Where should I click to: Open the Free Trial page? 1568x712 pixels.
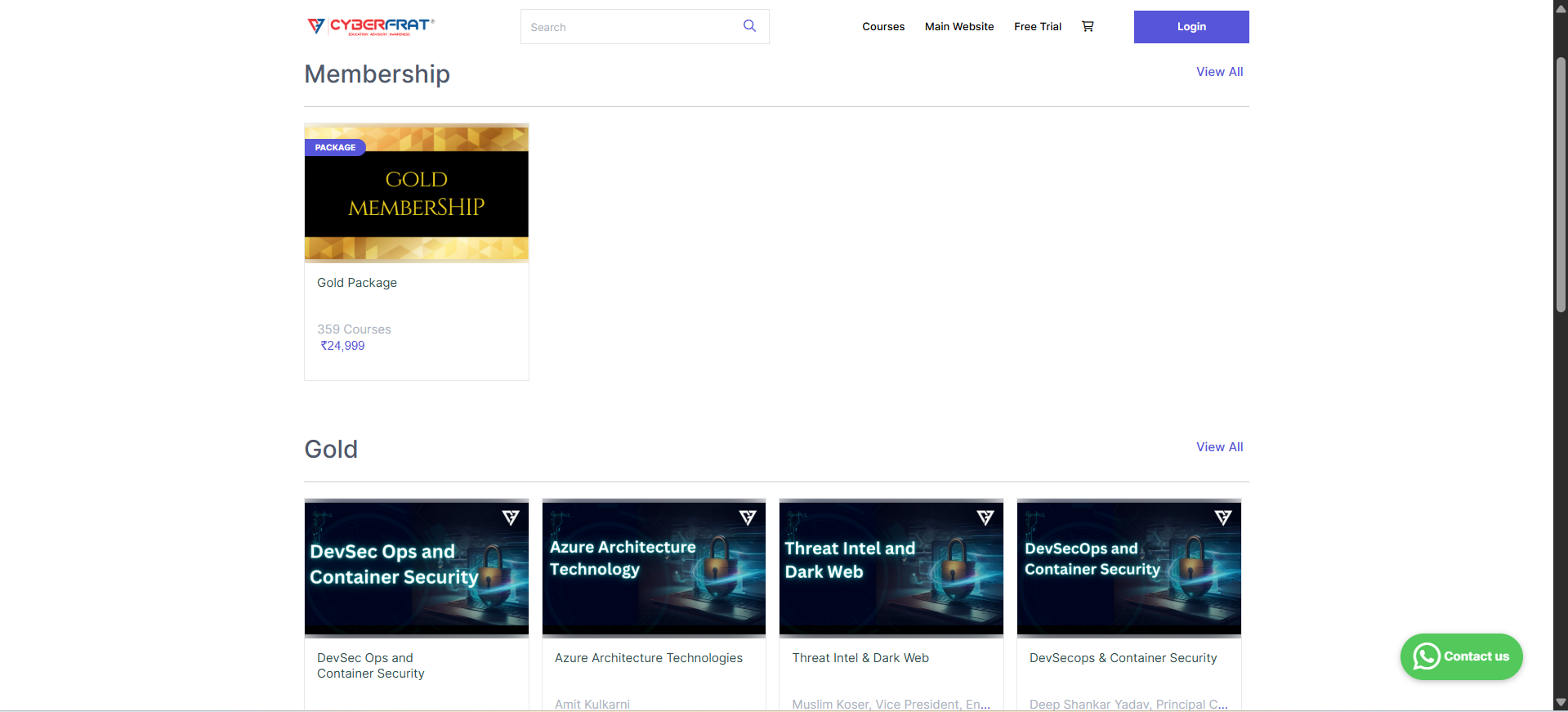1038,26
